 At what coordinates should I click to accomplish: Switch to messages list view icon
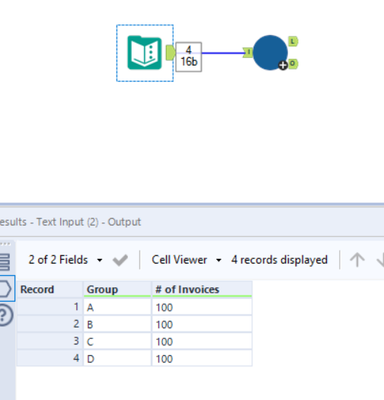[5, 262]
